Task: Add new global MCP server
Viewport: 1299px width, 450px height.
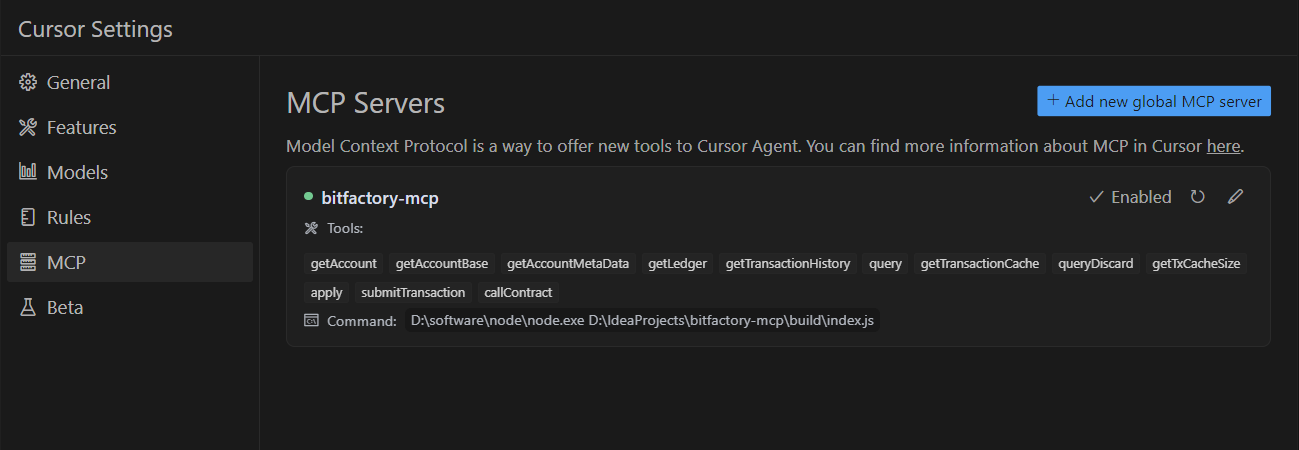Action: click(x=1154, y=101)
